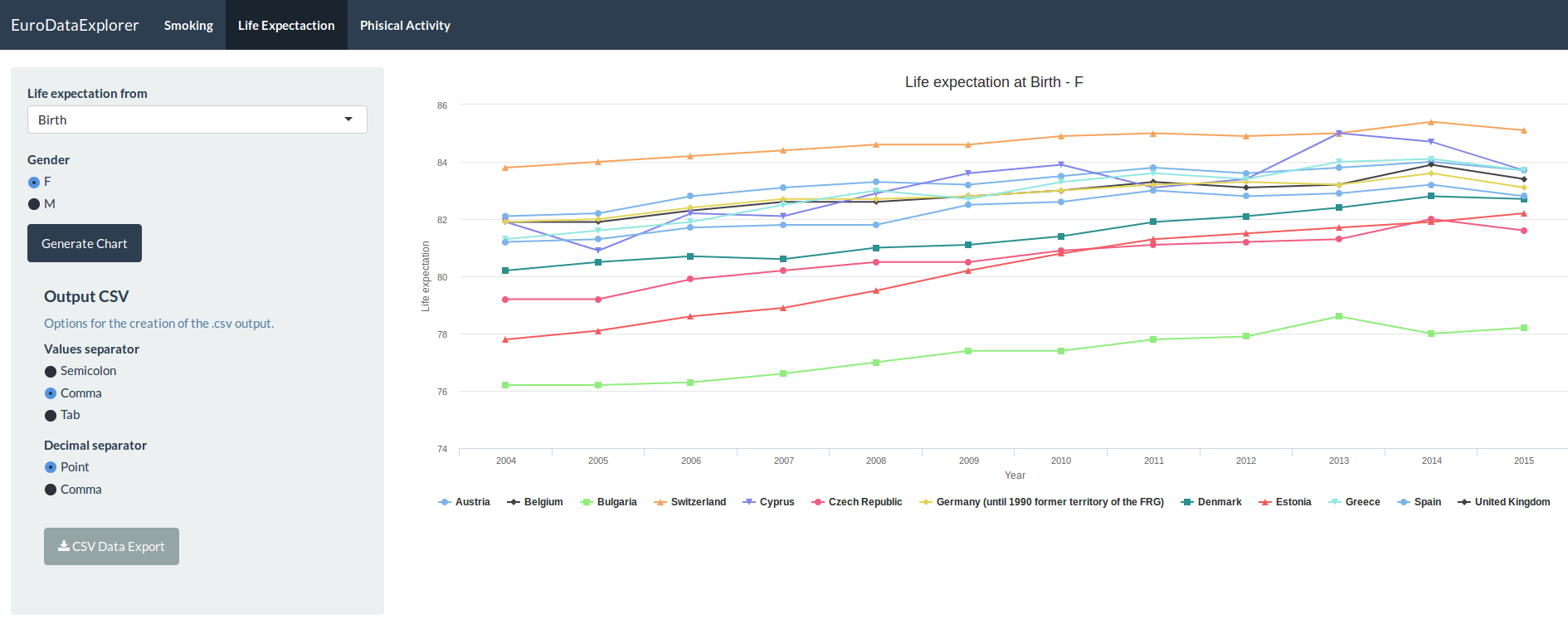Viewport: 1568px width, 629px height.
Task: Set decimal separator to Comma
Action: pos(51,490)
